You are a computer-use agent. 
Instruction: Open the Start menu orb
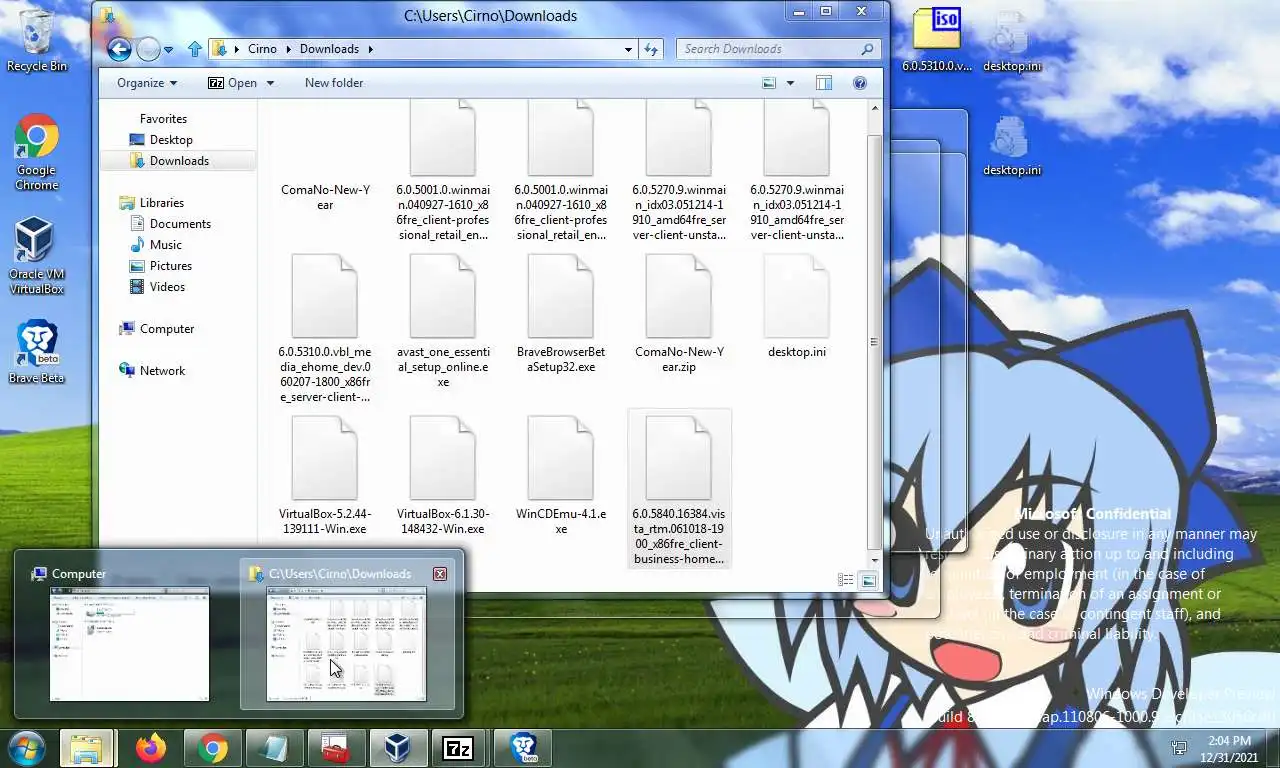(x=27, y=748)
